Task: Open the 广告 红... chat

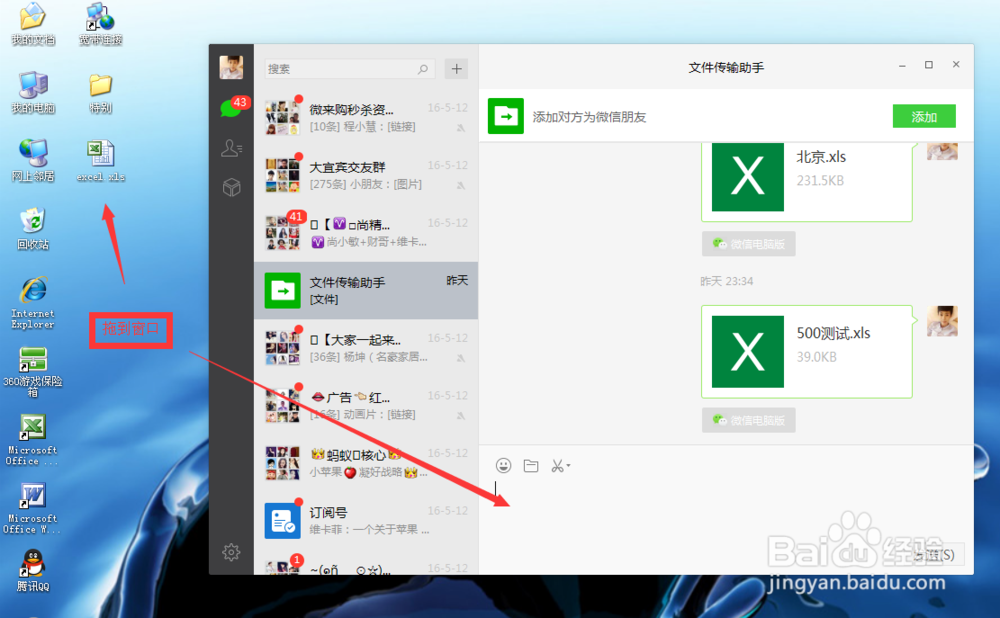Action: click(366, 405)
